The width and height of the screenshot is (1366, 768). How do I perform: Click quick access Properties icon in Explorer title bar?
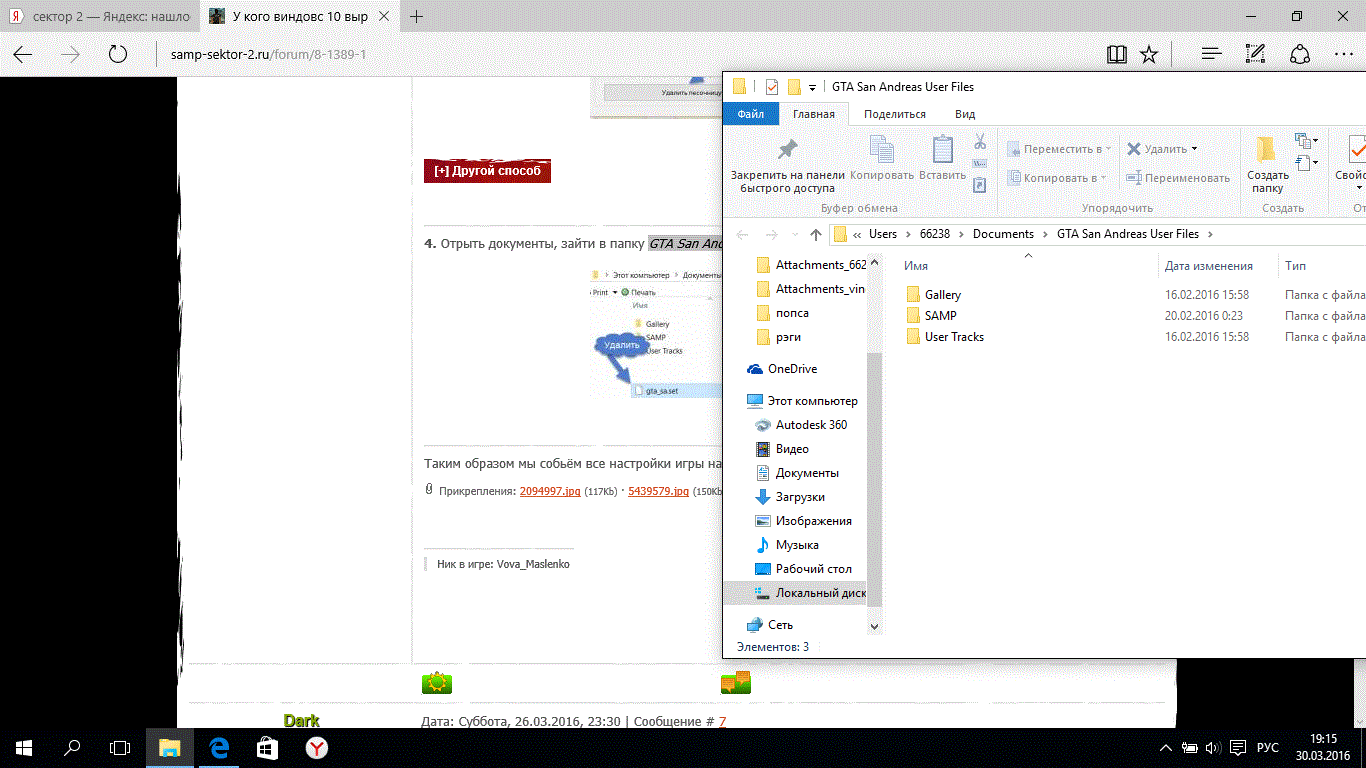771,86
